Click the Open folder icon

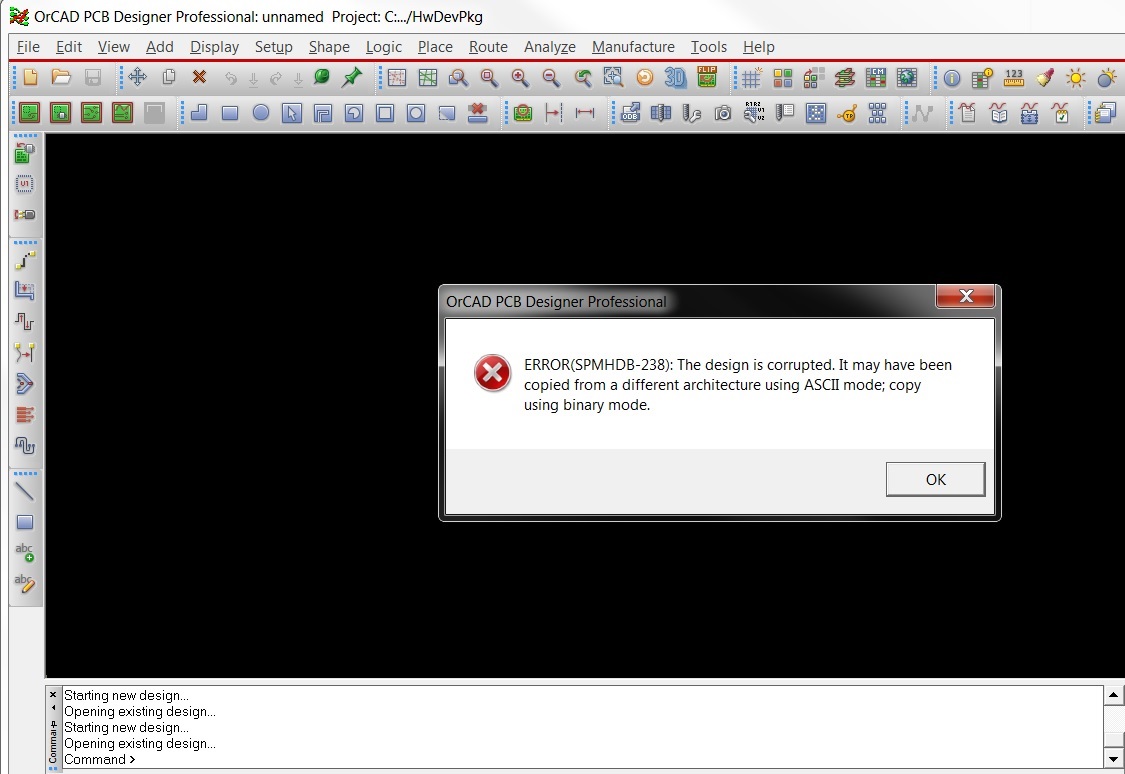click(x=61, y=77)
